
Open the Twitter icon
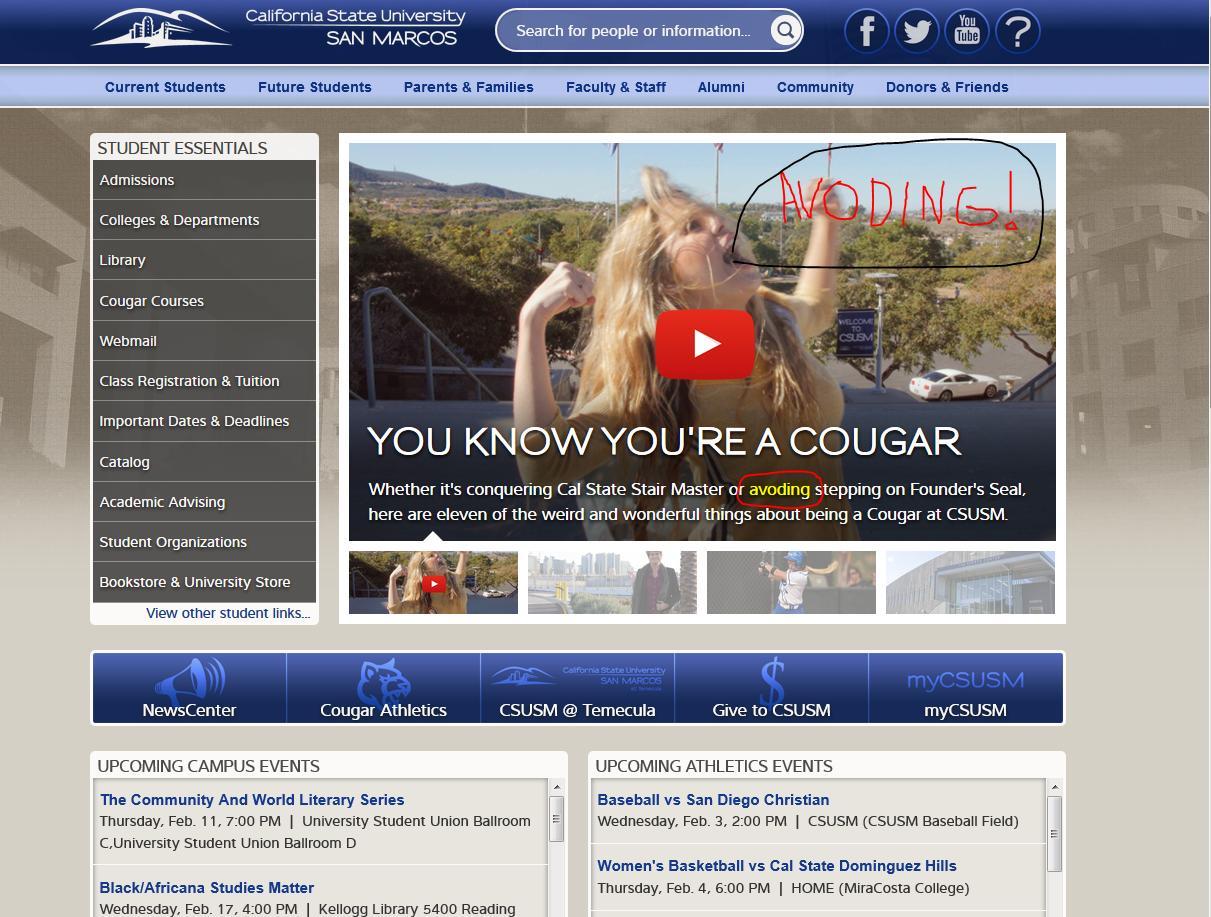916,31
